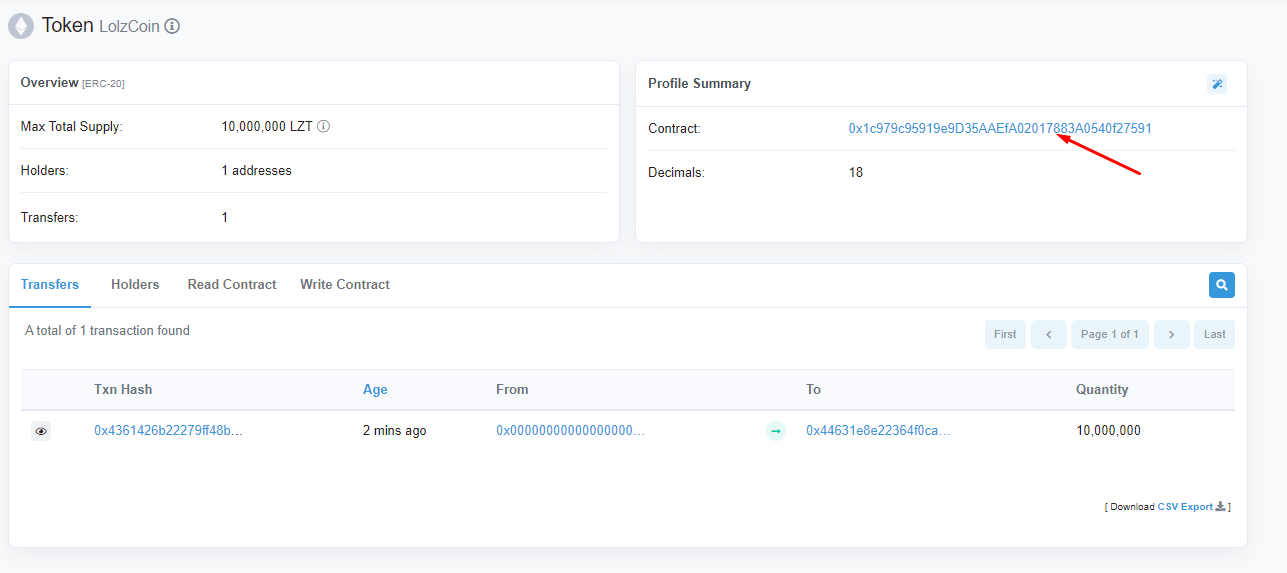
Task: Select the '2 mins ago' age cell
Action: tap(395, 431)
